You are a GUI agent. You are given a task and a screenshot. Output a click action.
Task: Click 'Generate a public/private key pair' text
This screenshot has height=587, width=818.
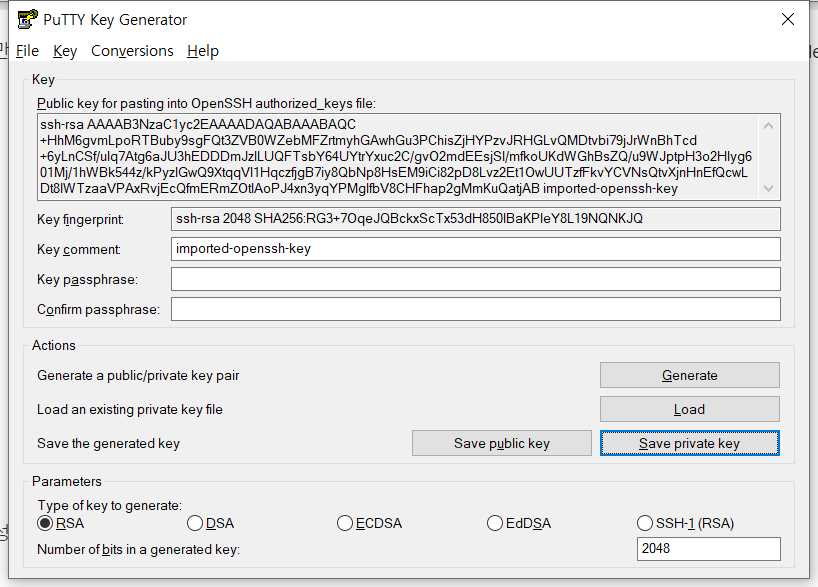(x=138, y=376)
